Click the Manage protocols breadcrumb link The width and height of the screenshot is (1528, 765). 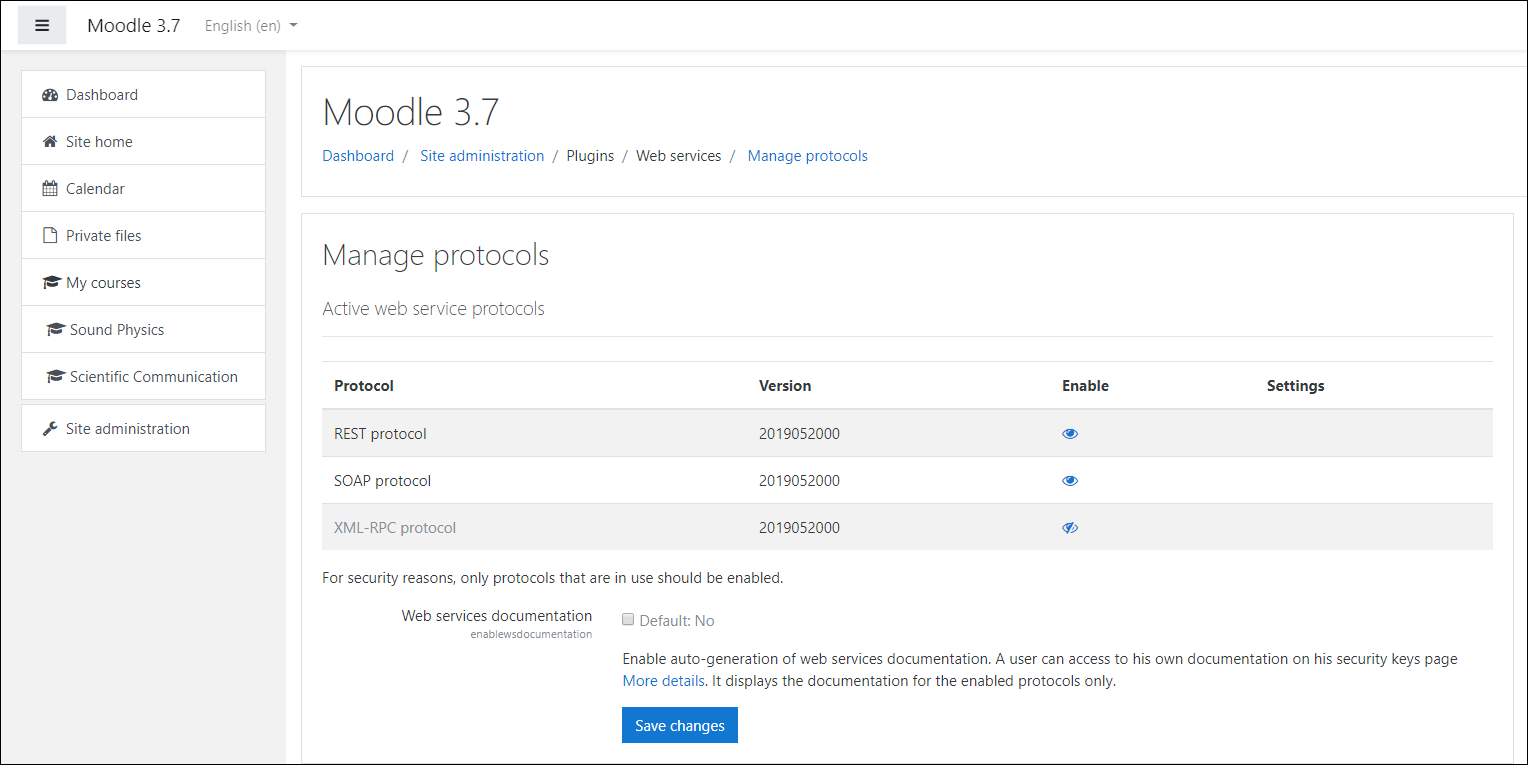pos(807,156)
